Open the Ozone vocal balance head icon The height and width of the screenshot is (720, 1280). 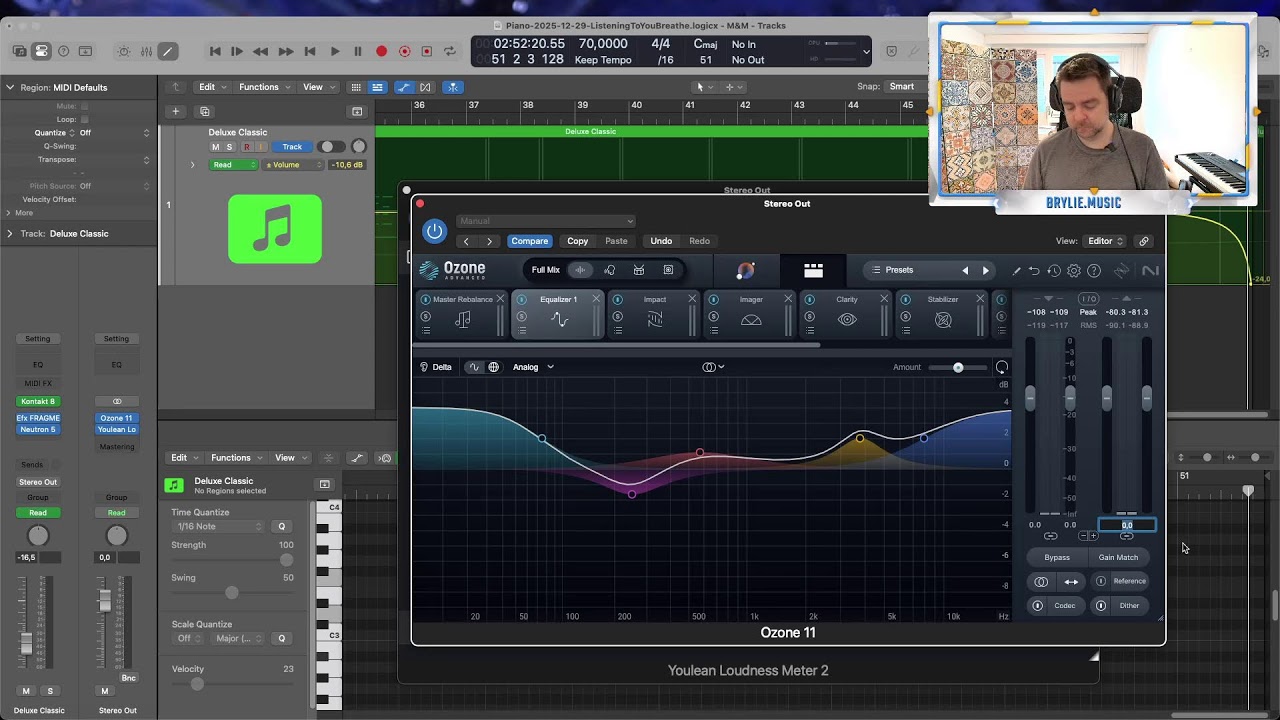point(609,270)
